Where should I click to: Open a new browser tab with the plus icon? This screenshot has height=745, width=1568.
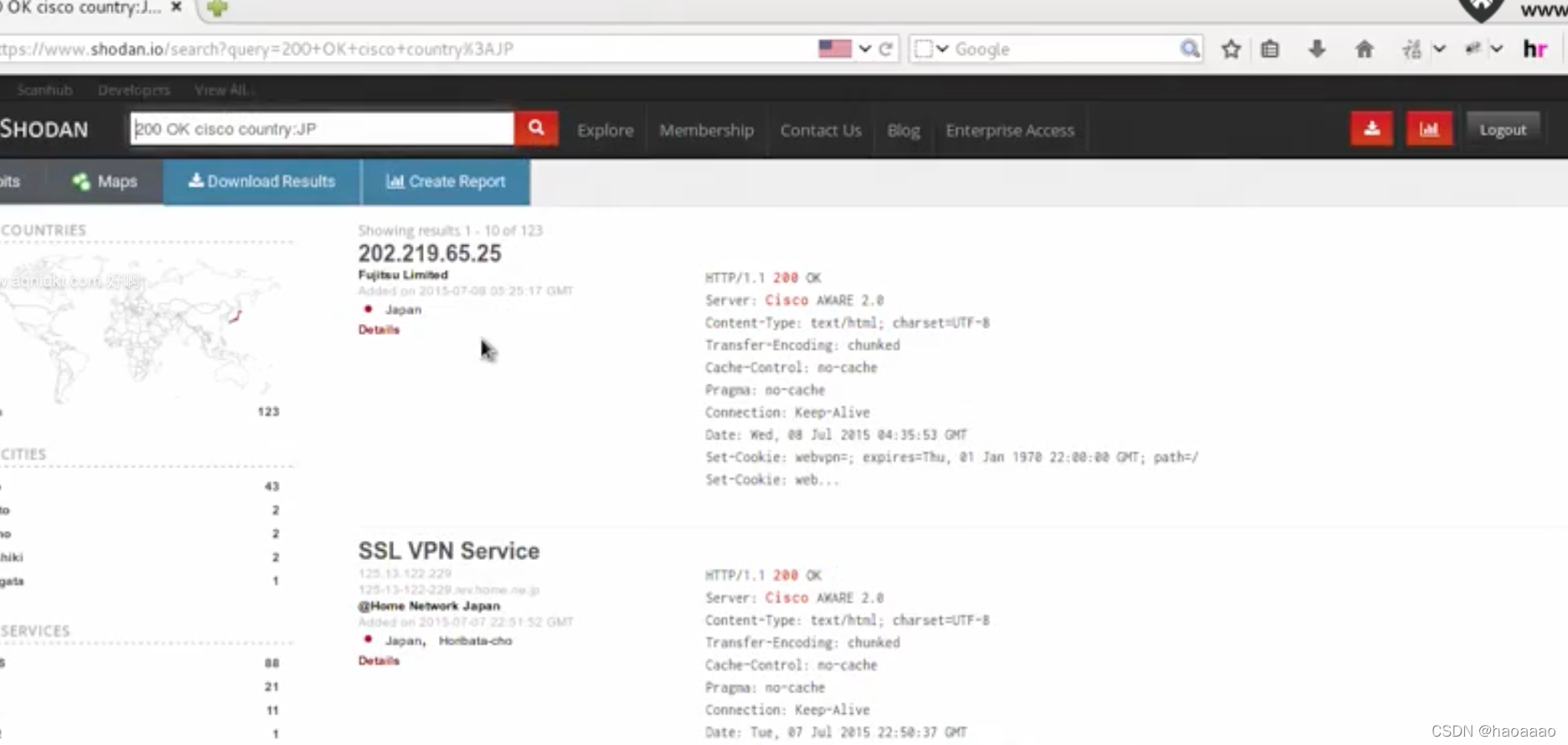(217, 8)
